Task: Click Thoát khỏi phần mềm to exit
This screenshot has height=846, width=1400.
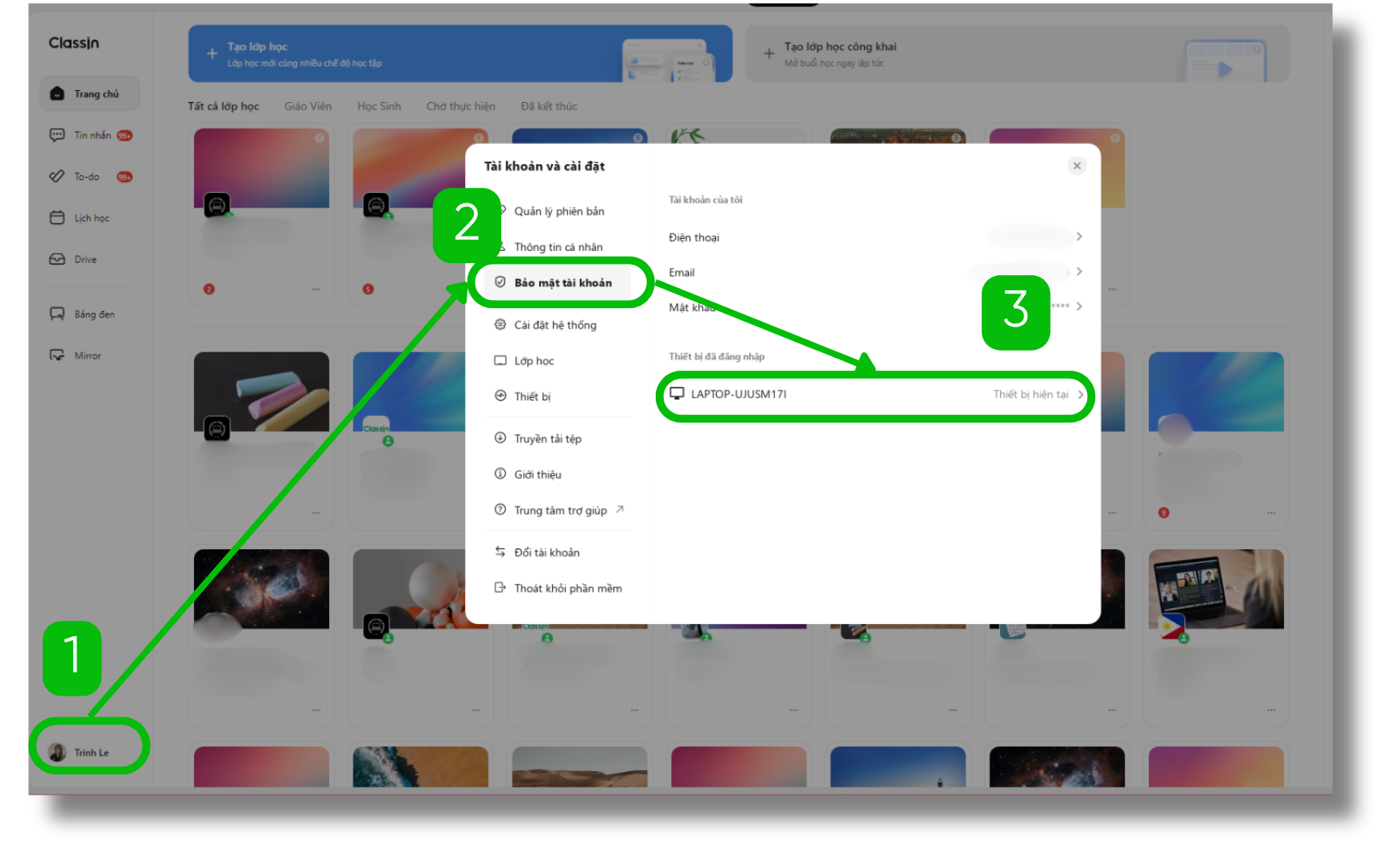Action: 567,589
